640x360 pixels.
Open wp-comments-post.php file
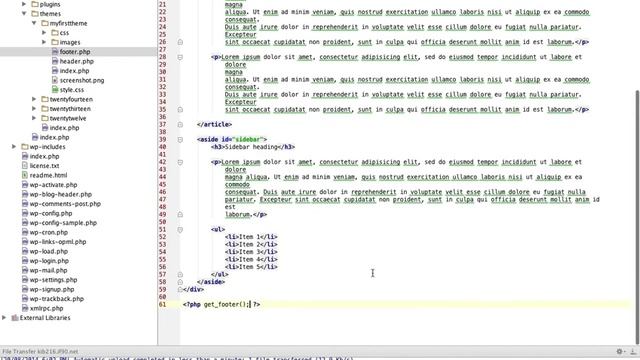pos(65,204)
